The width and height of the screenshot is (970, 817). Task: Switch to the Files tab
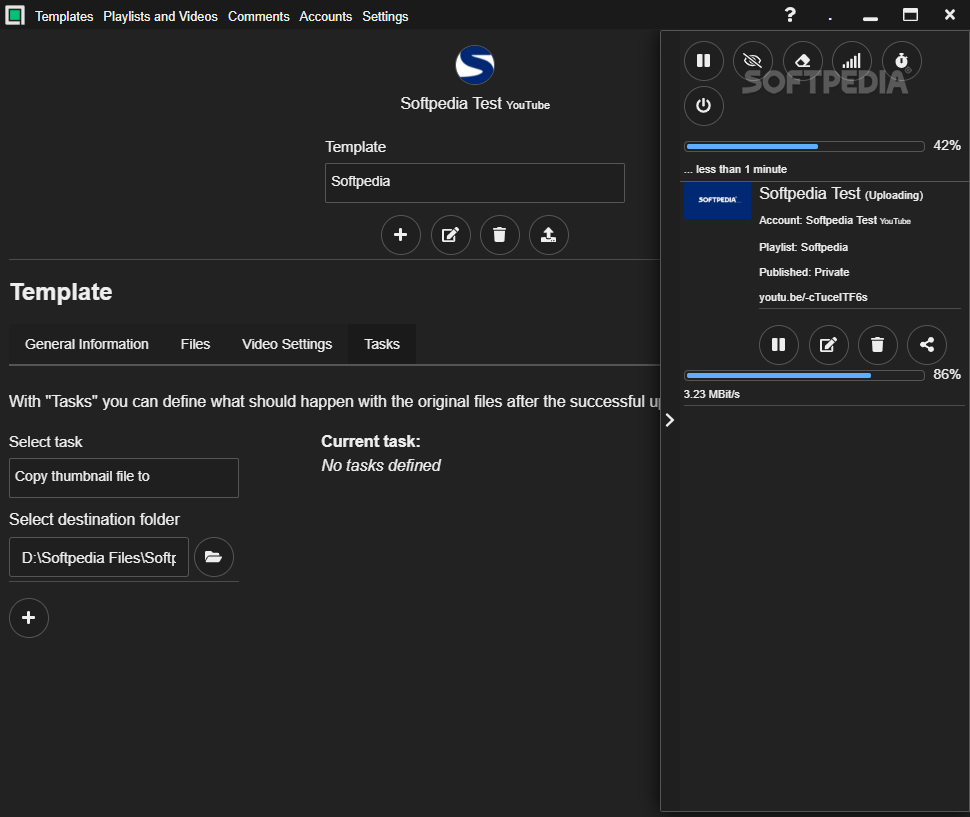point(195,344)
